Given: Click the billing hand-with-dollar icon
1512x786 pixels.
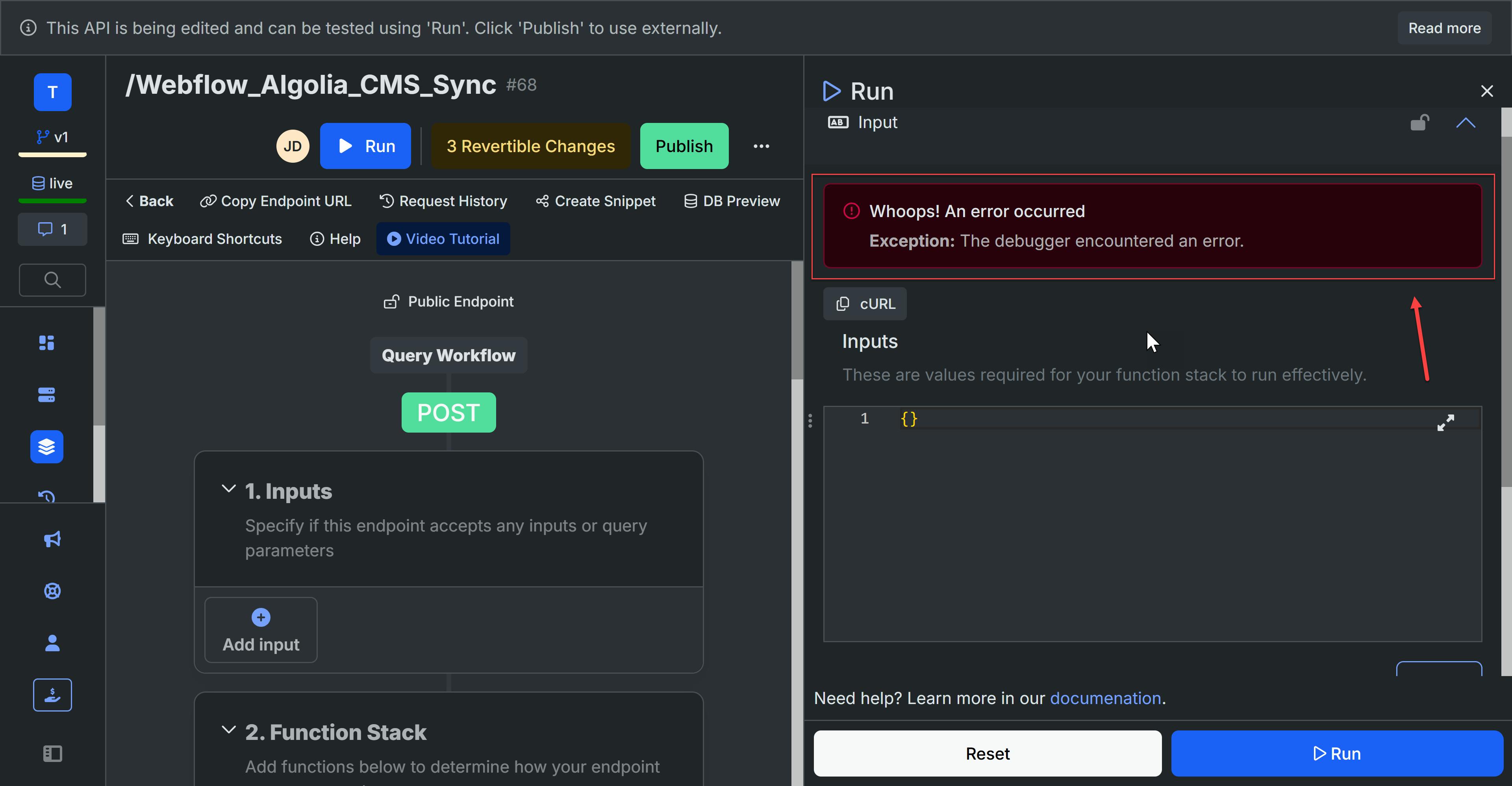Looking at the screenshot, I should (x=52, y=695).
